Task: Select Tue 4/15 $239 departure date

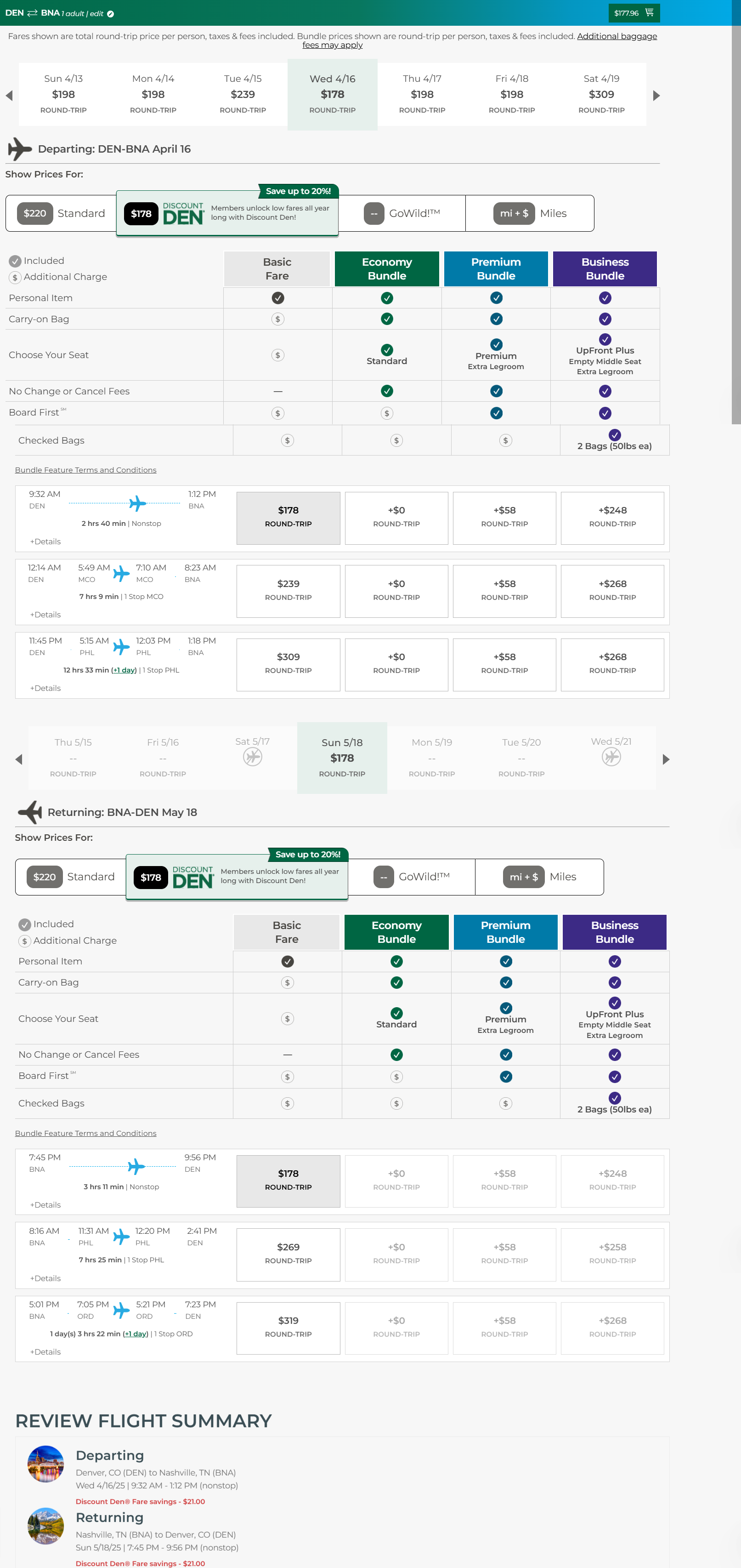Action: 243,94
